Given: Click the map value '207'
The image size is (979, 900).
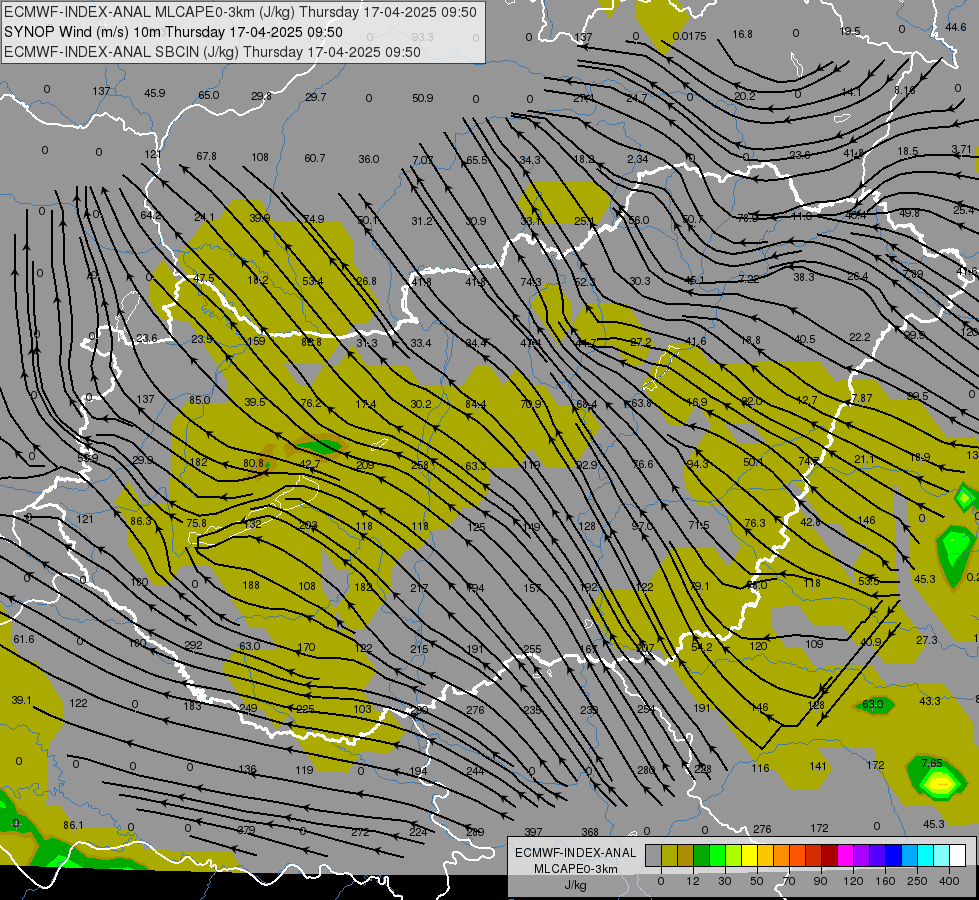Looking at the screenshot, I should coord(645,648).
